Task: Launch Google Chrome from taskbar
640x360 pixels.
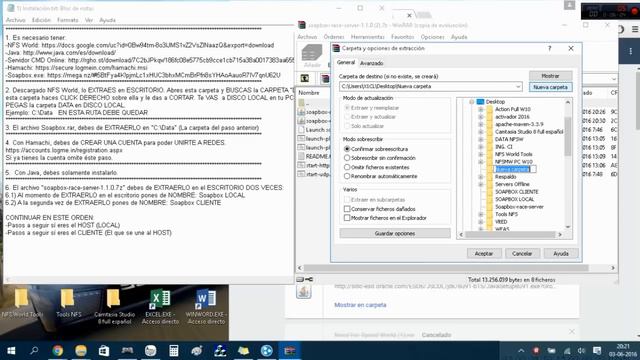Action: 58,351
